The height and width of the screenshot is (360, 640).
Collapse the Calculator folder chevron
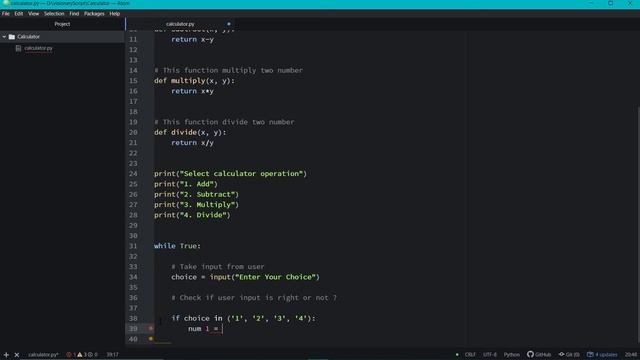tap(4, 37)
